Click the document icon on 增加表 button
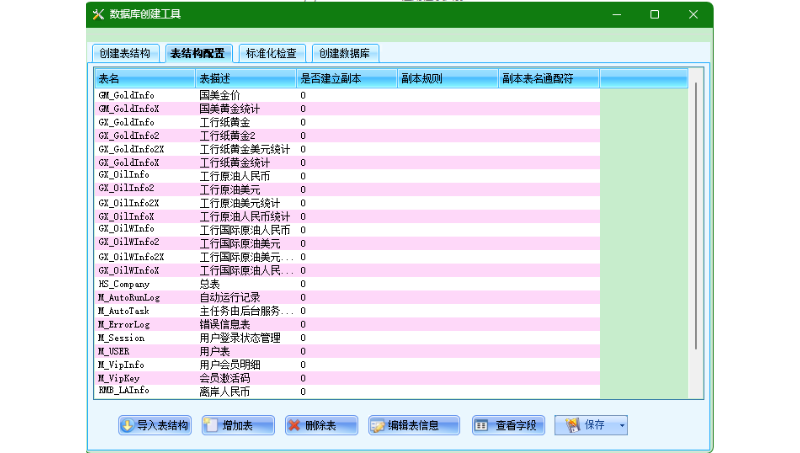Viewport: 800px width, 453px height. point(211,425)
